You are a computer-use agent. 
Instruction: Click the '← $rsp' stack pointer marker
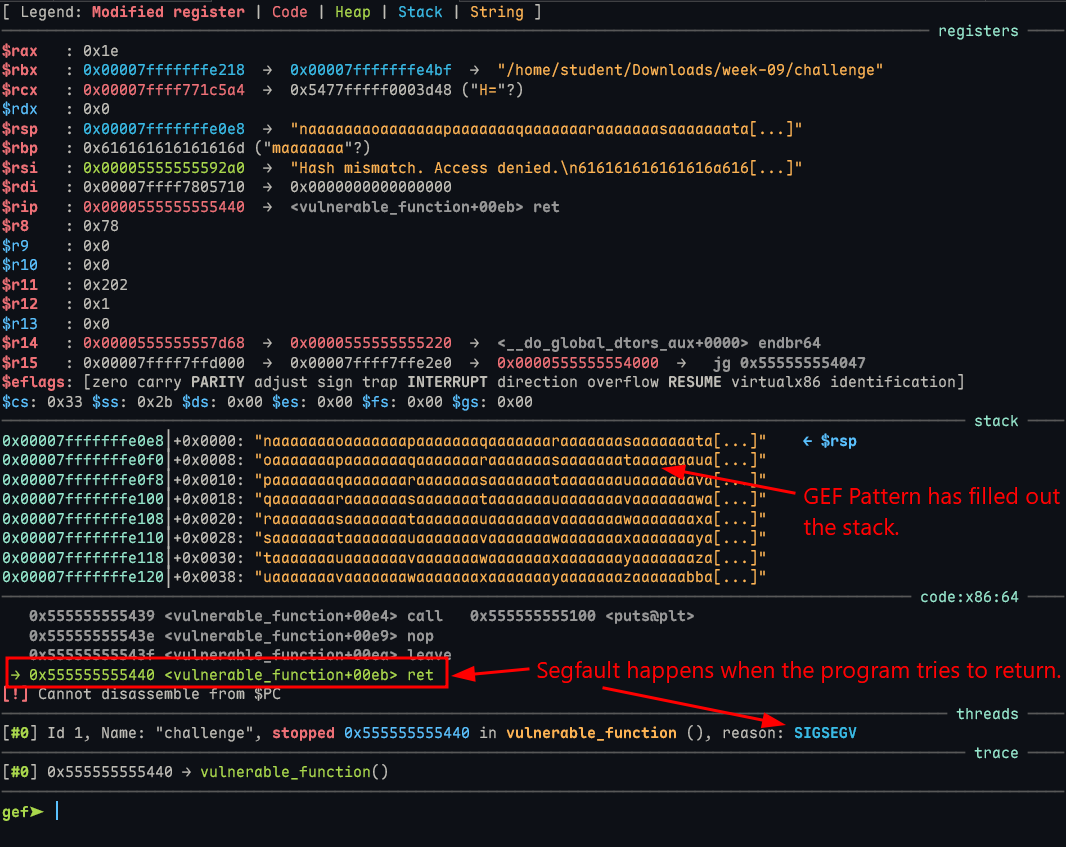[829, 441]
